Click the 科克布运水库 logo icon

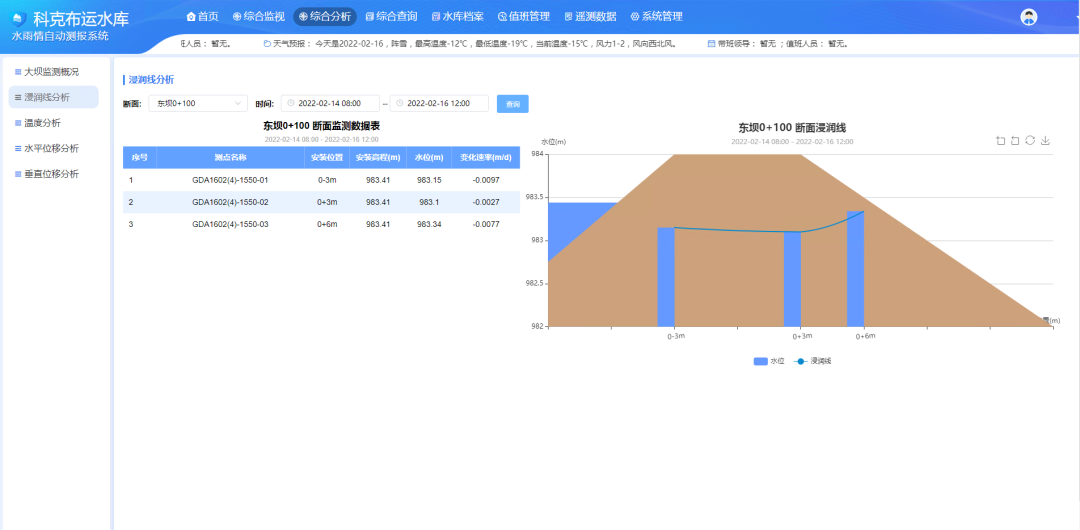(20, 19)
